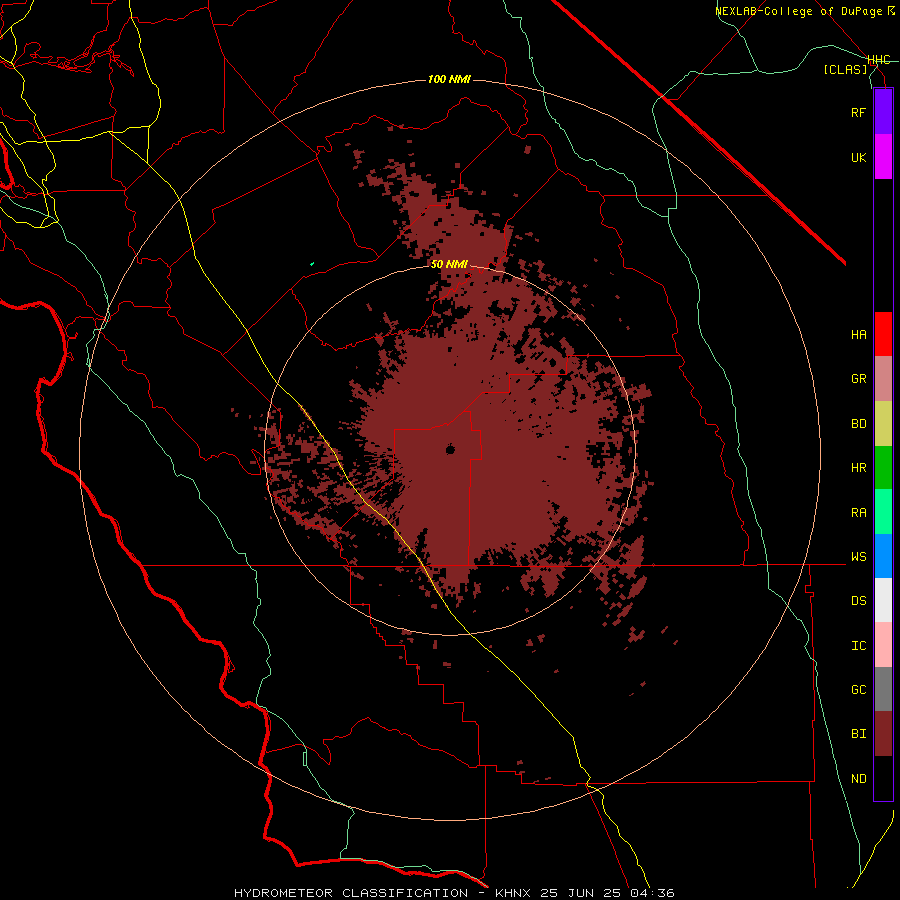Click the IC light pink legend swatch
The height and width of the screenshot is (900, 900).
[x=883, y=645]
